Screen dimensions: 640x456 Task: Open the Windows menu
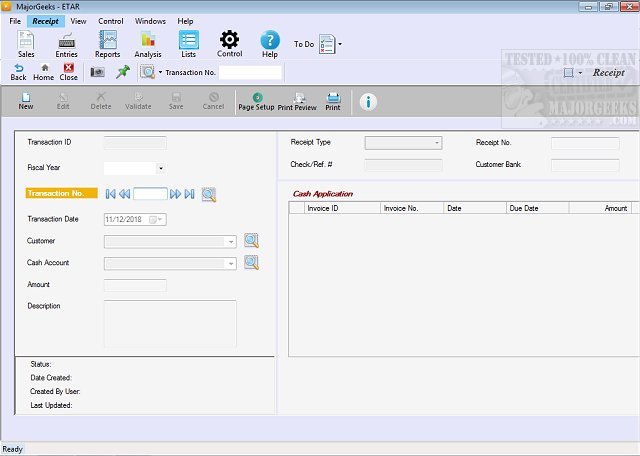coord(150,20)
